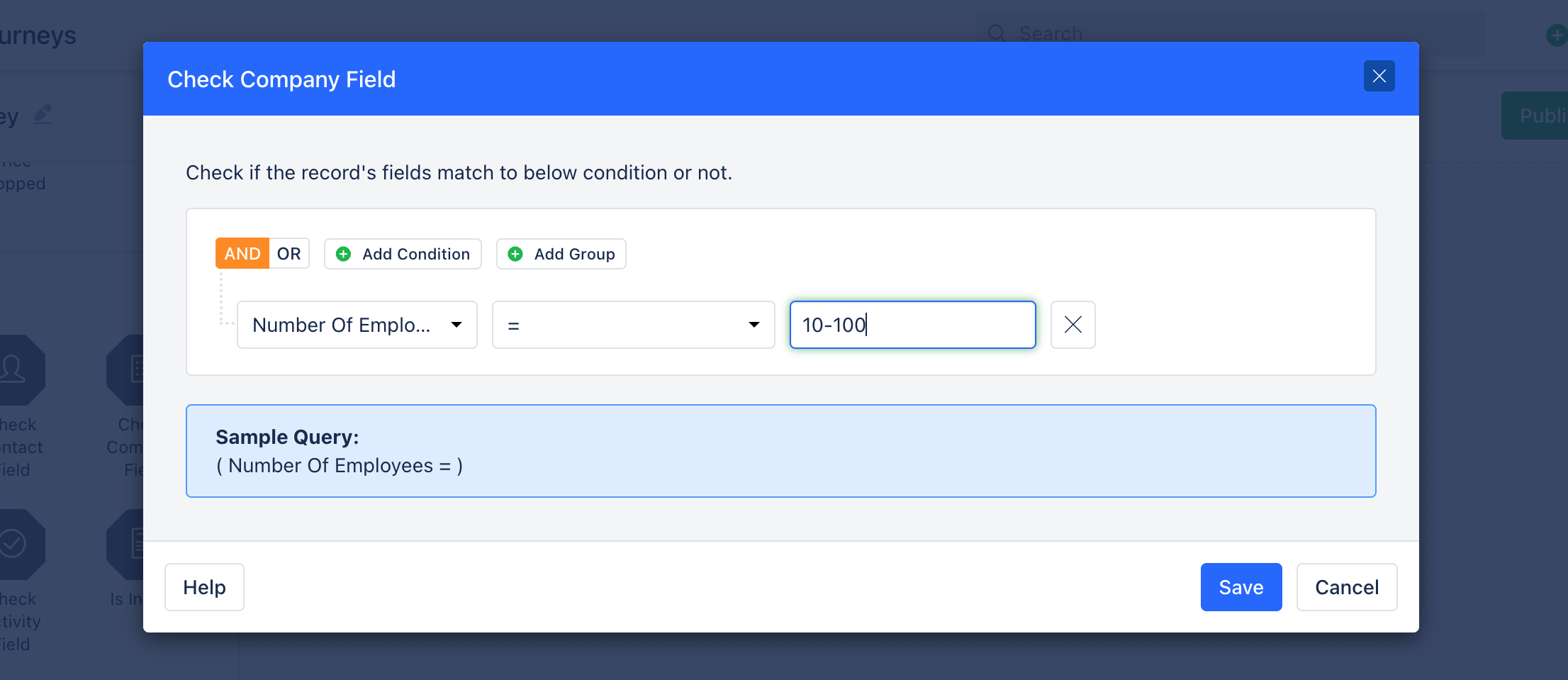Select AND logical operator

(242, 254)
